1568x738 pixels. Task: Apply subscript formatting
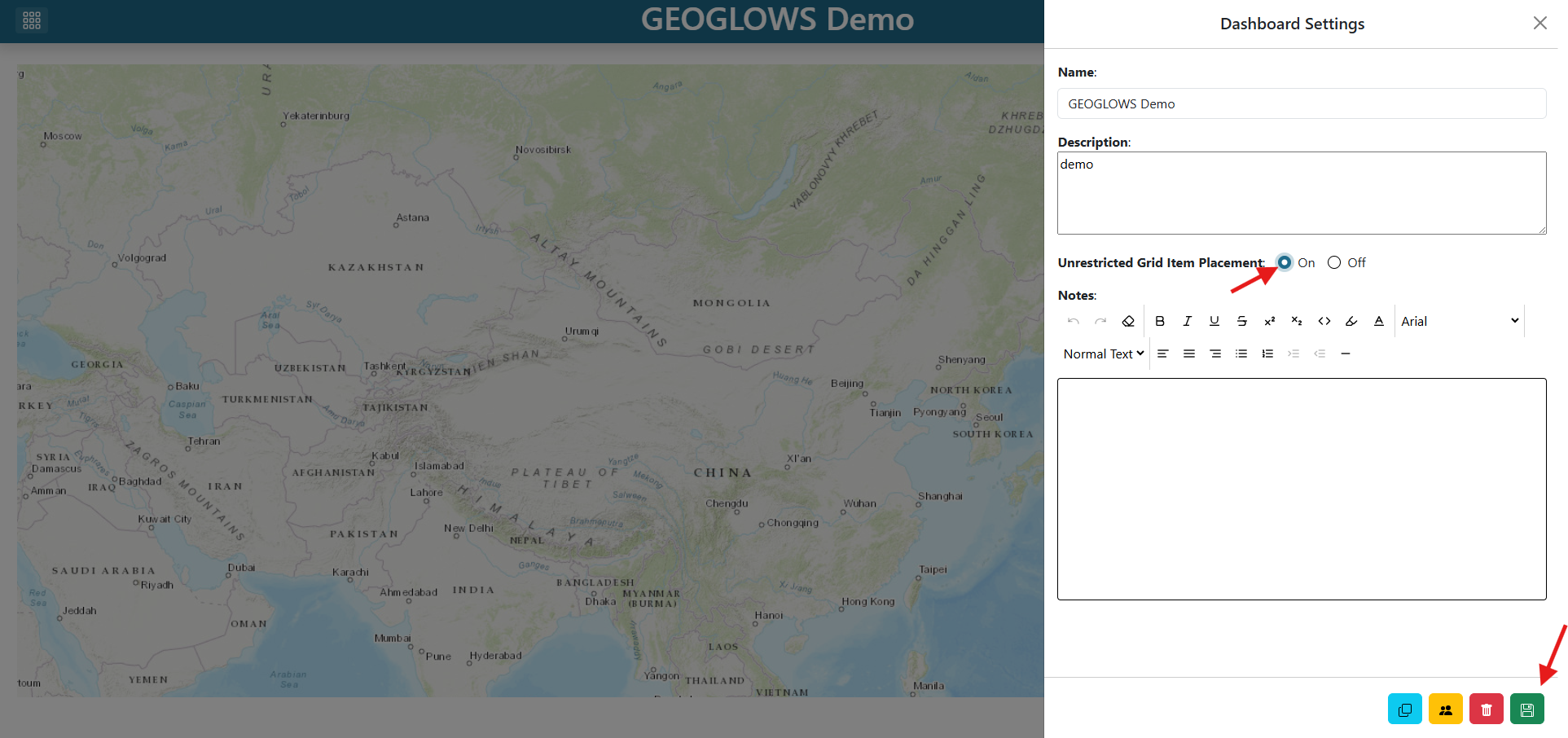[1297, 321]
